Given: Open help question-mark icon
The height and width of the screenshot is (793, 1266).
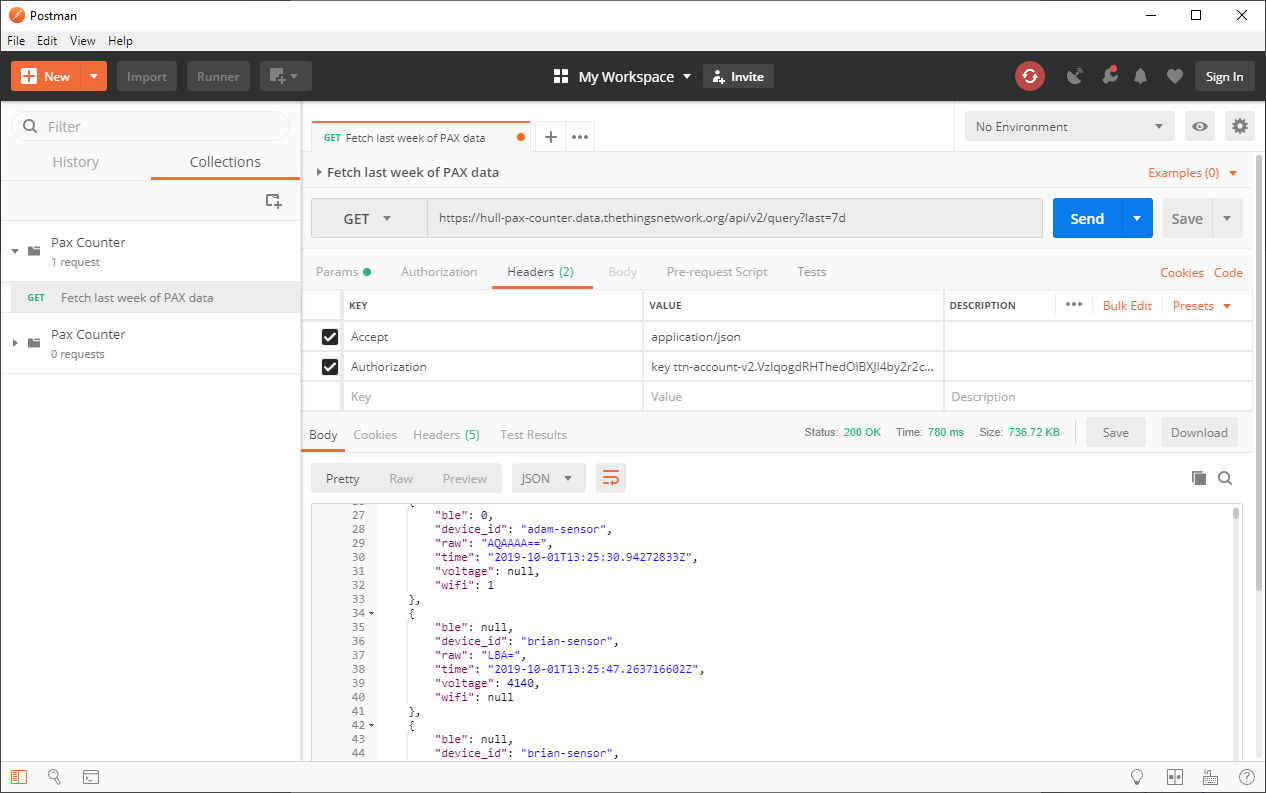Looking at the screenshot, I should click(1246, 776).
